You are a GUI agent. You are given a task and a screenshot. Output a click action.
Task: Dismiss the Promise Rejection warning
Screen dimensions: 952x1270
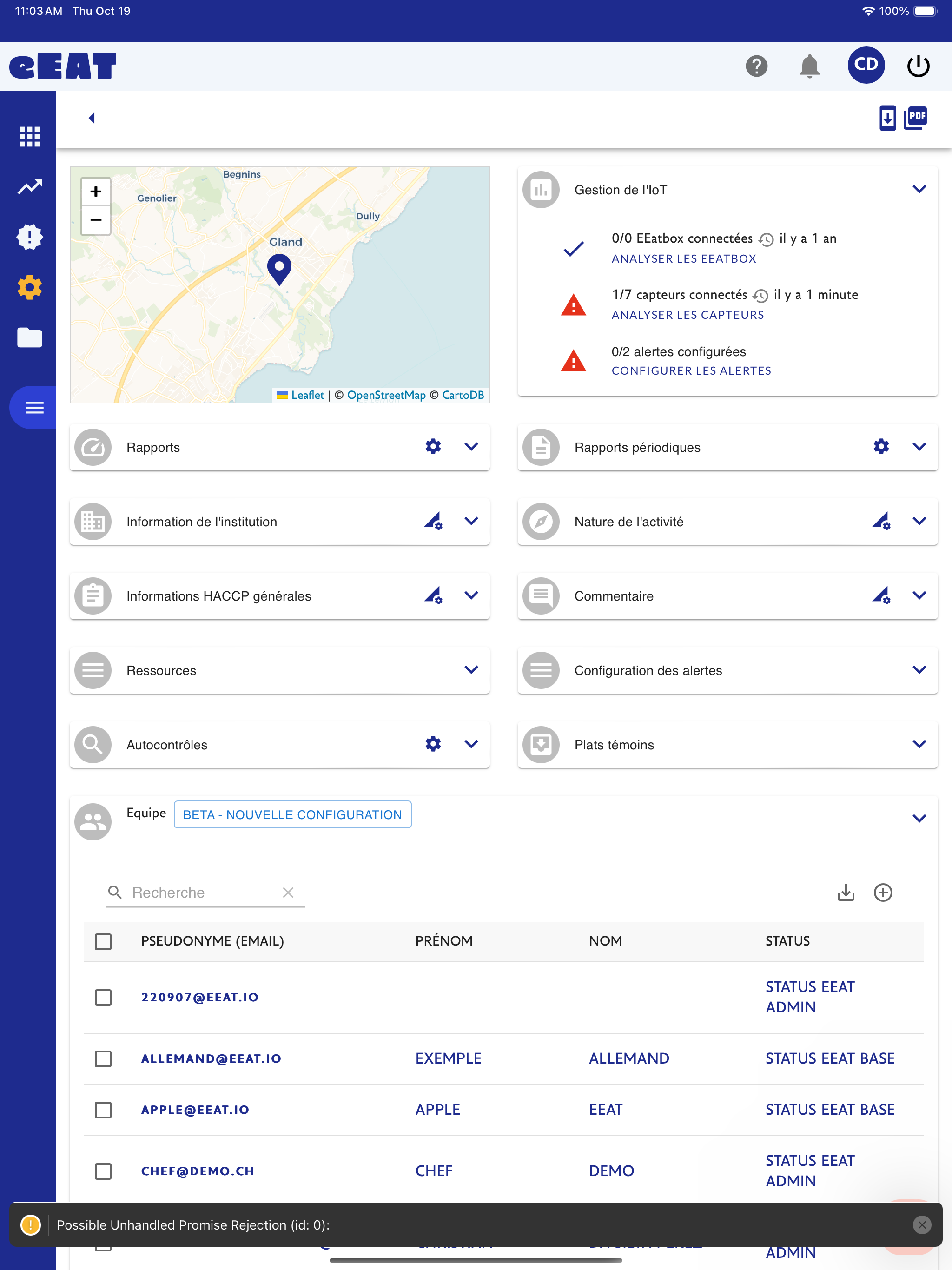tap(922, 1224)
